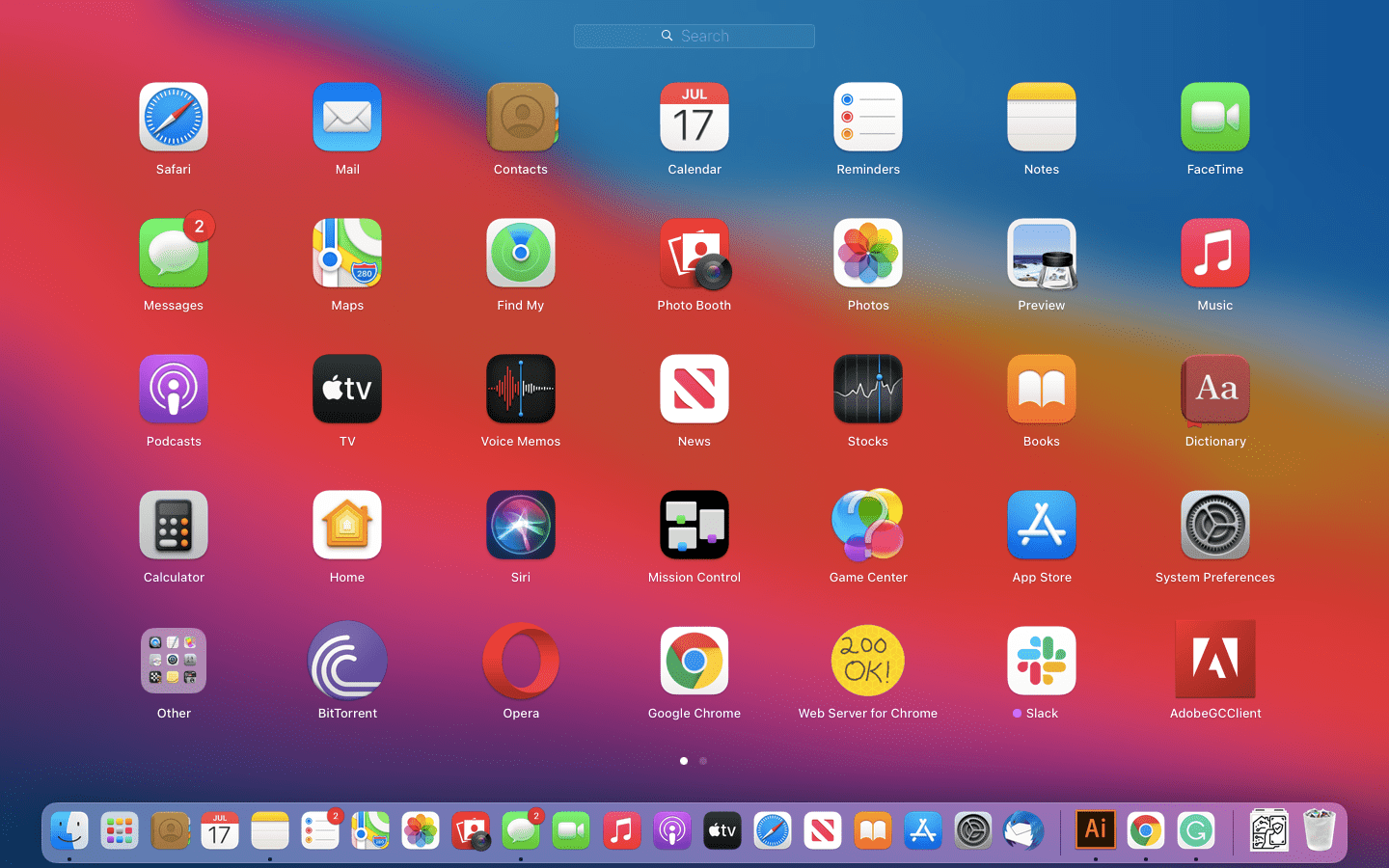Open Books from the Launchpad grid
The image size is (1389, 868).
(x=1042, y=389)
